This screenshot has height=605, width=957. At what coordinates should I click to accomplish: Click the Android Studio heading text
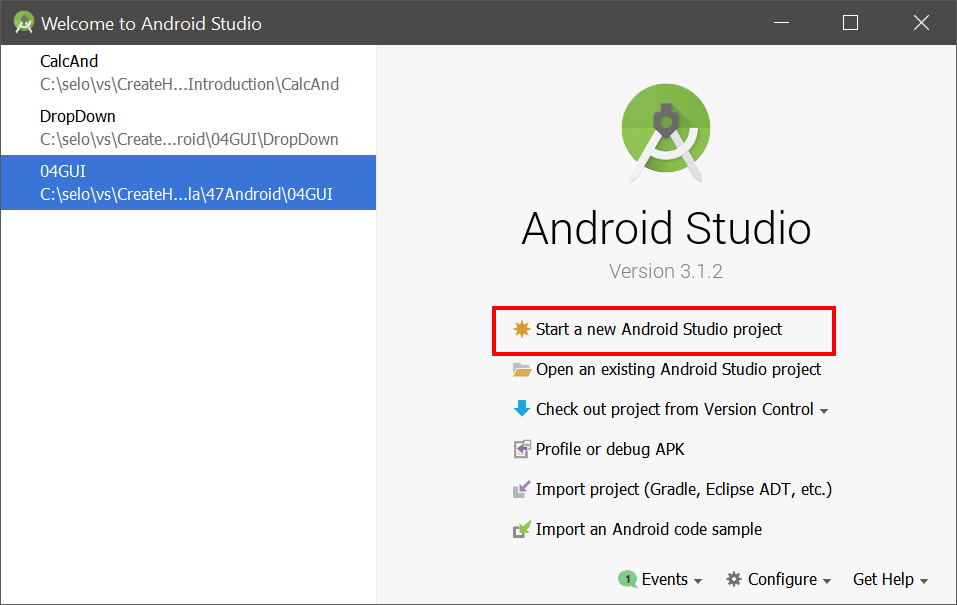click(666, 228)
